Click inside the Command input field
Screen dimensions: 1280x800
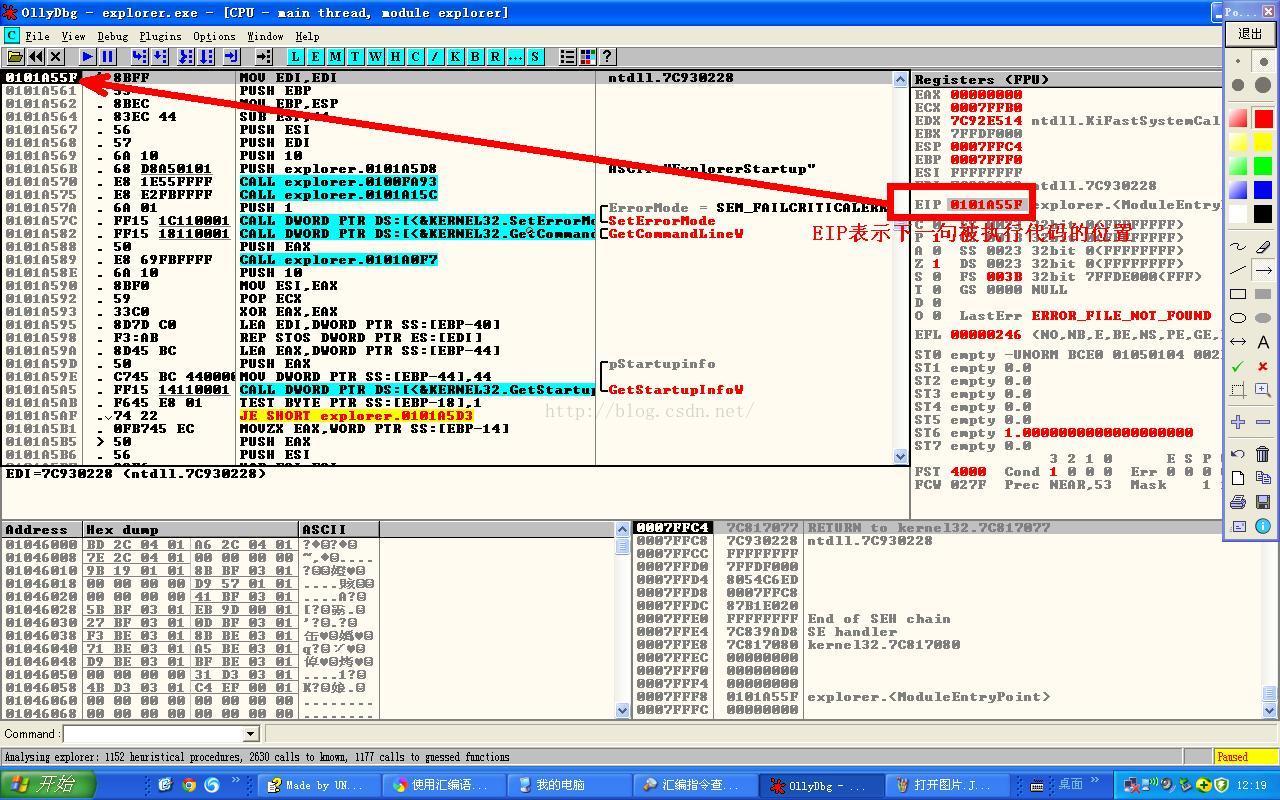pos(152,734)
